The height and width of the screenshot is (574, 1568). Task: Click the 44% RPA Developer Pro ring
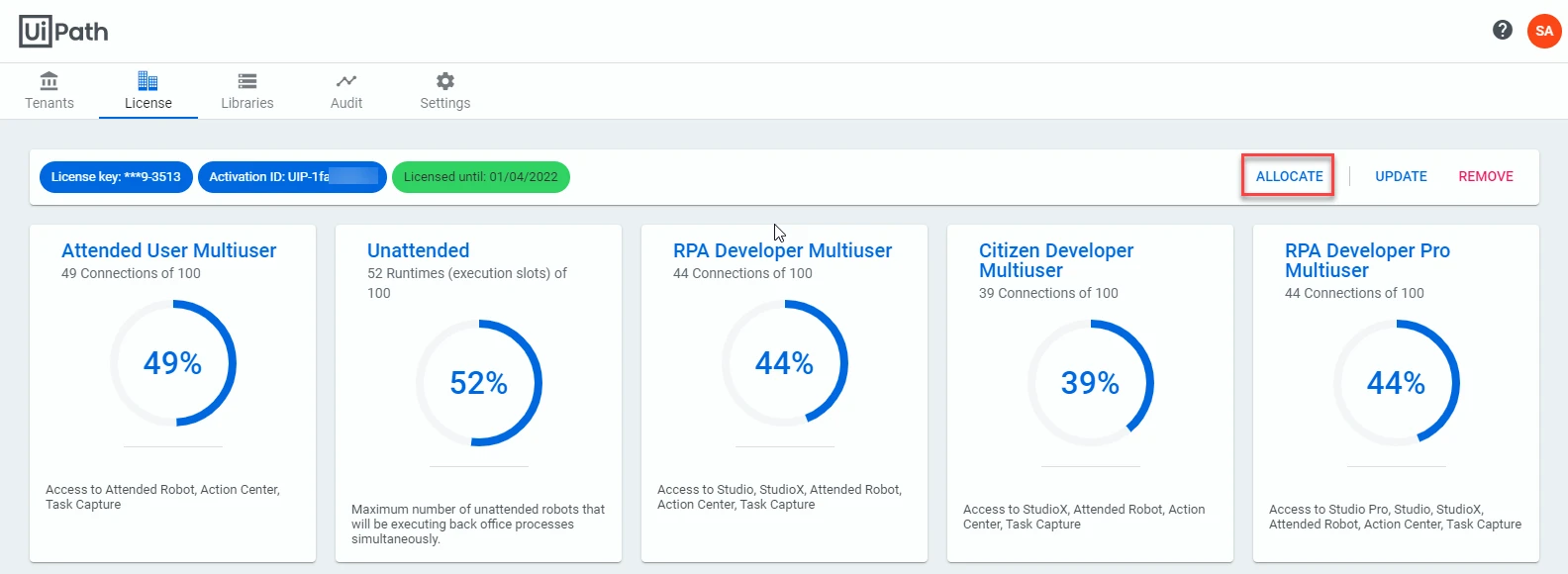tap(1397, 383)
